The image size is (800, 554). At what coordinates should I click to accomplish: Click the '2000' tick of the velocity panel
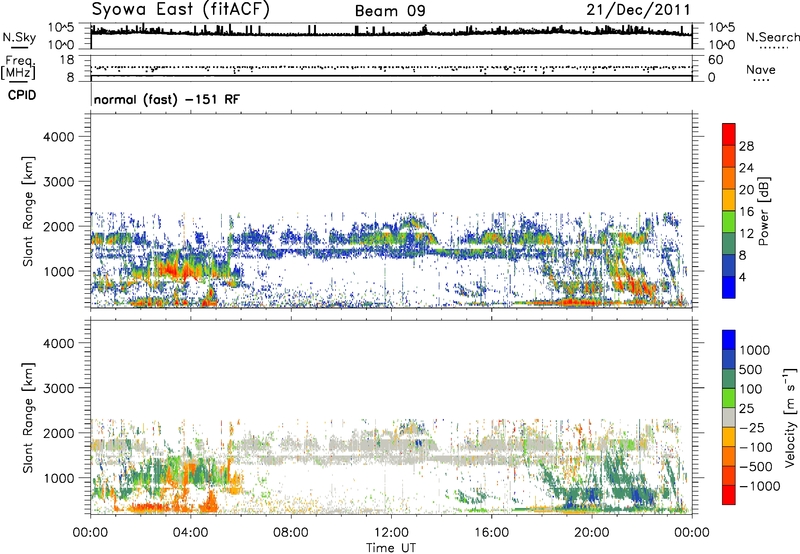tap(59, 433)
